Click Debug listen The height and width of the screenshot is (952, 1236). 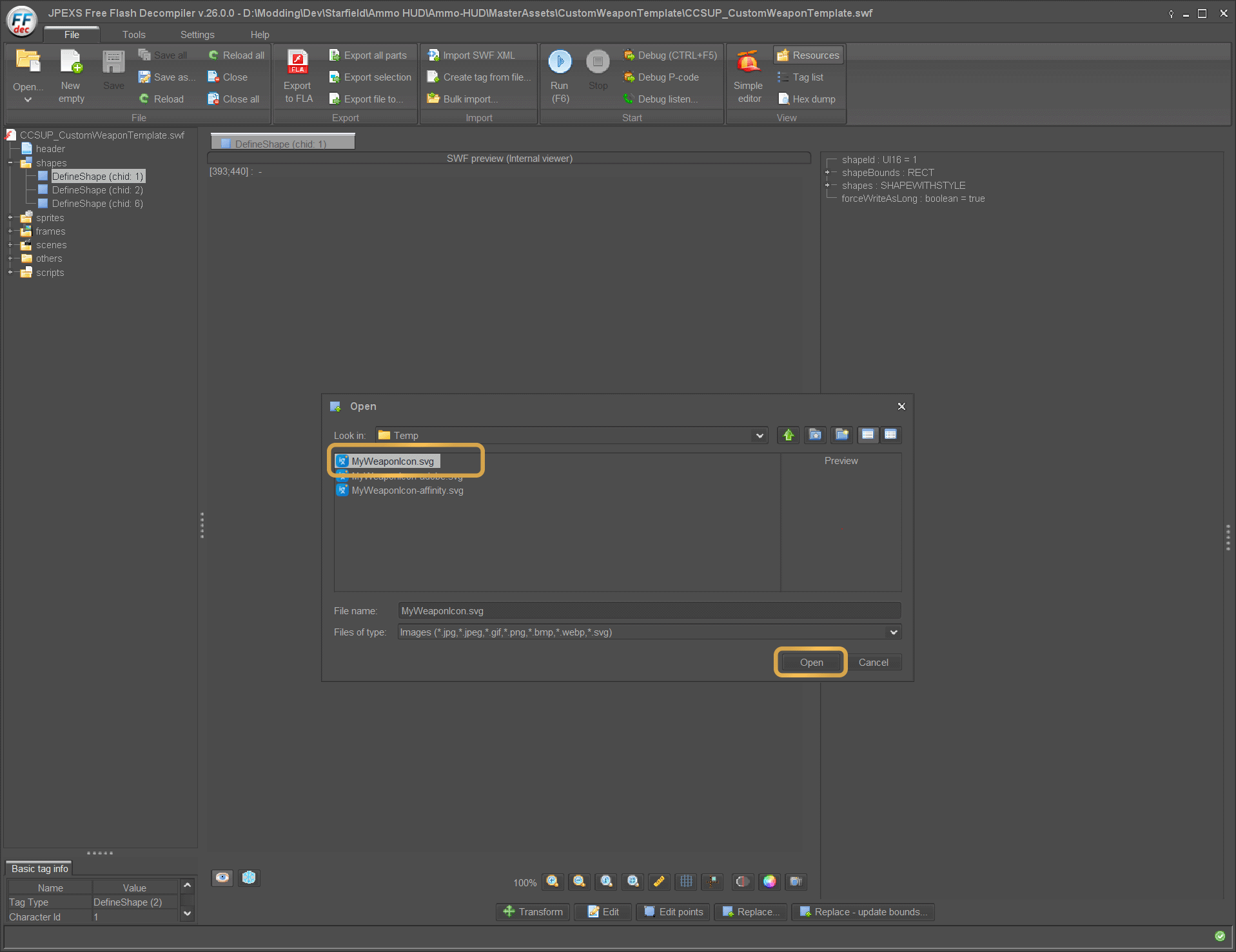tap(661, 99)
